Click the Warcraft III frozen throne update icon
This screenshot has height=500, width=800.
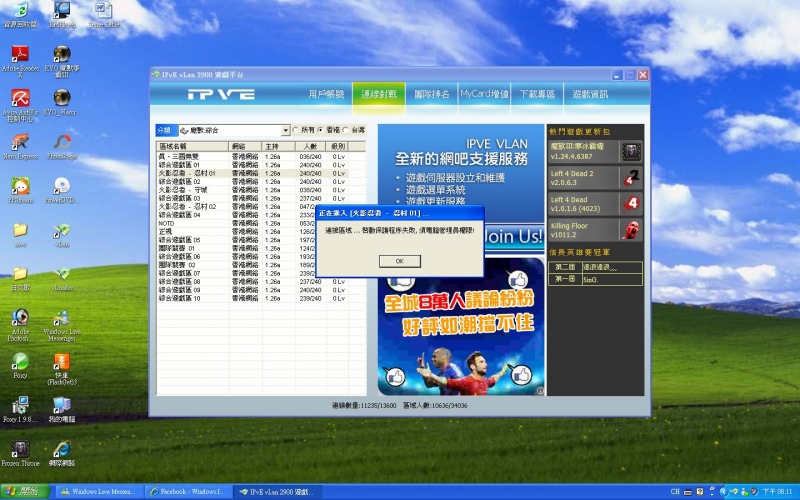tap(631, 152)
